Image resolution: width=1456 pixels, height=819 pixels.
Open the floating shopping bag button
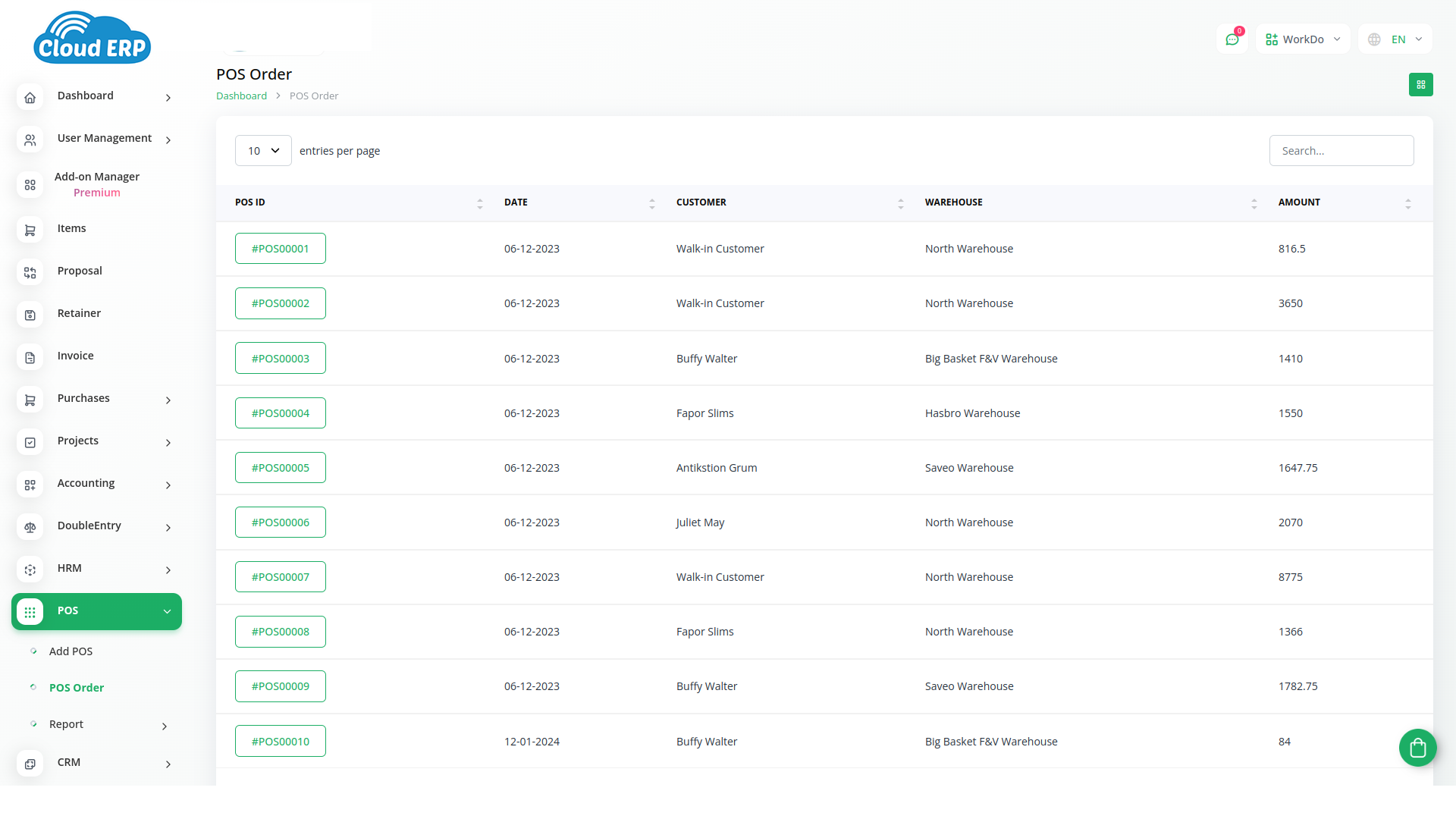(1417, 748)
